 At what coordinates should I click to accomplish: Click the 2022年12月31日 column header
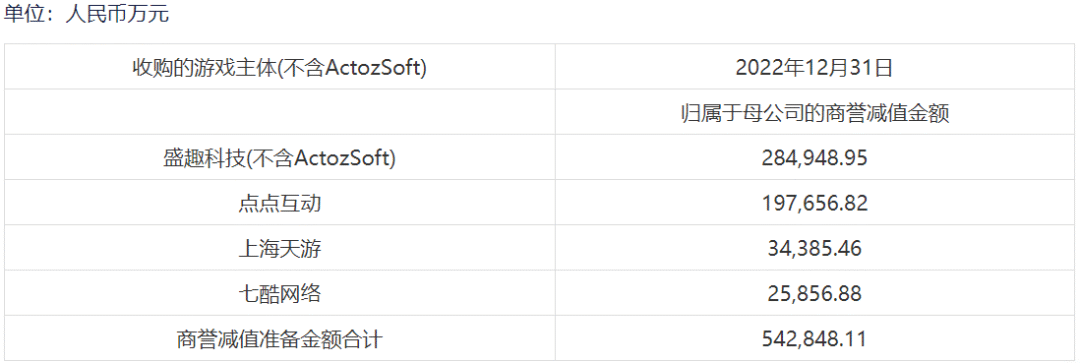tap(814, 68)
